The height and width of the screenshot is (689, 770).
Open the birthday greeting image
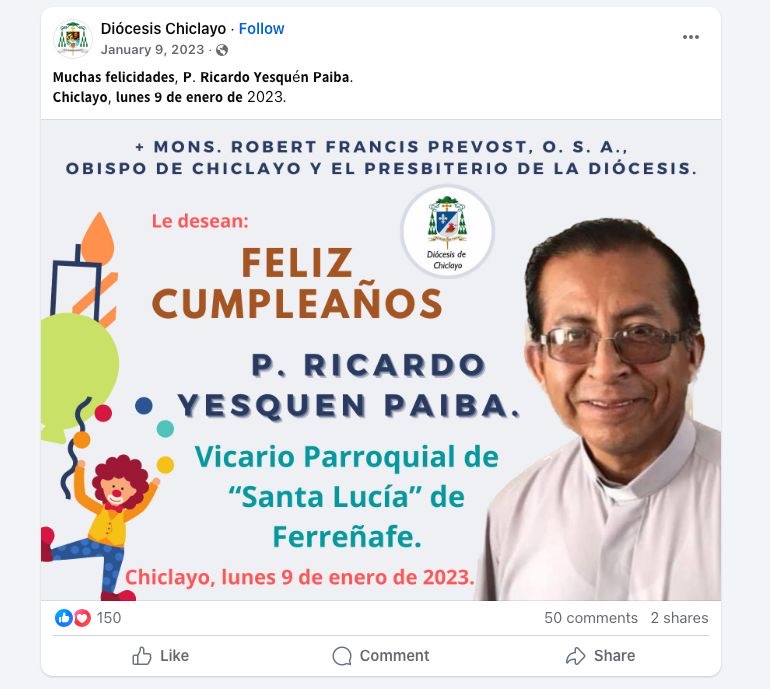pyautogui.click(x=381, y=360)
